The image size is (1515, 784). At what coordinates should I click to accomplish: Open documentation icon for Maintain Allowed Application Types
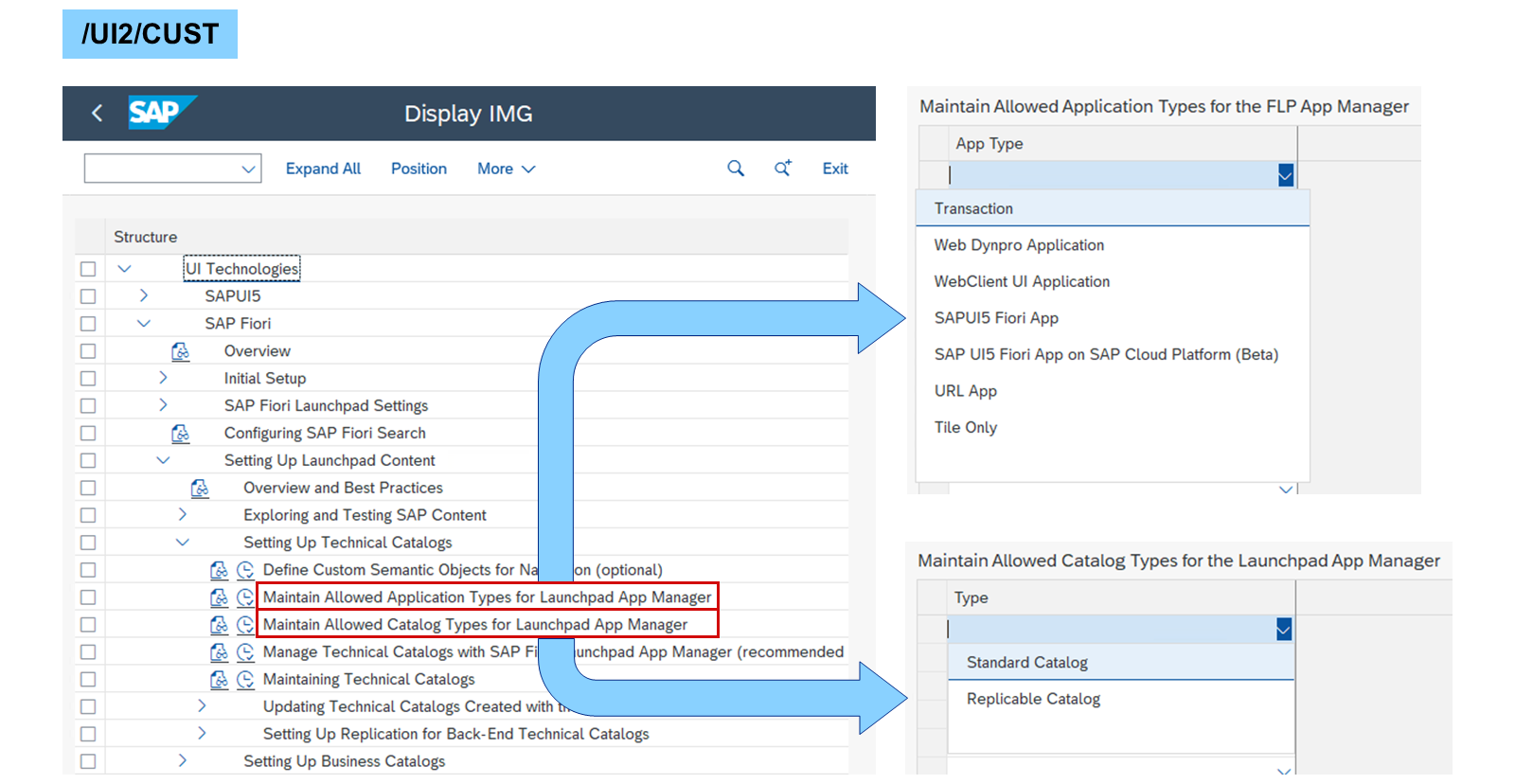[219, 597]
